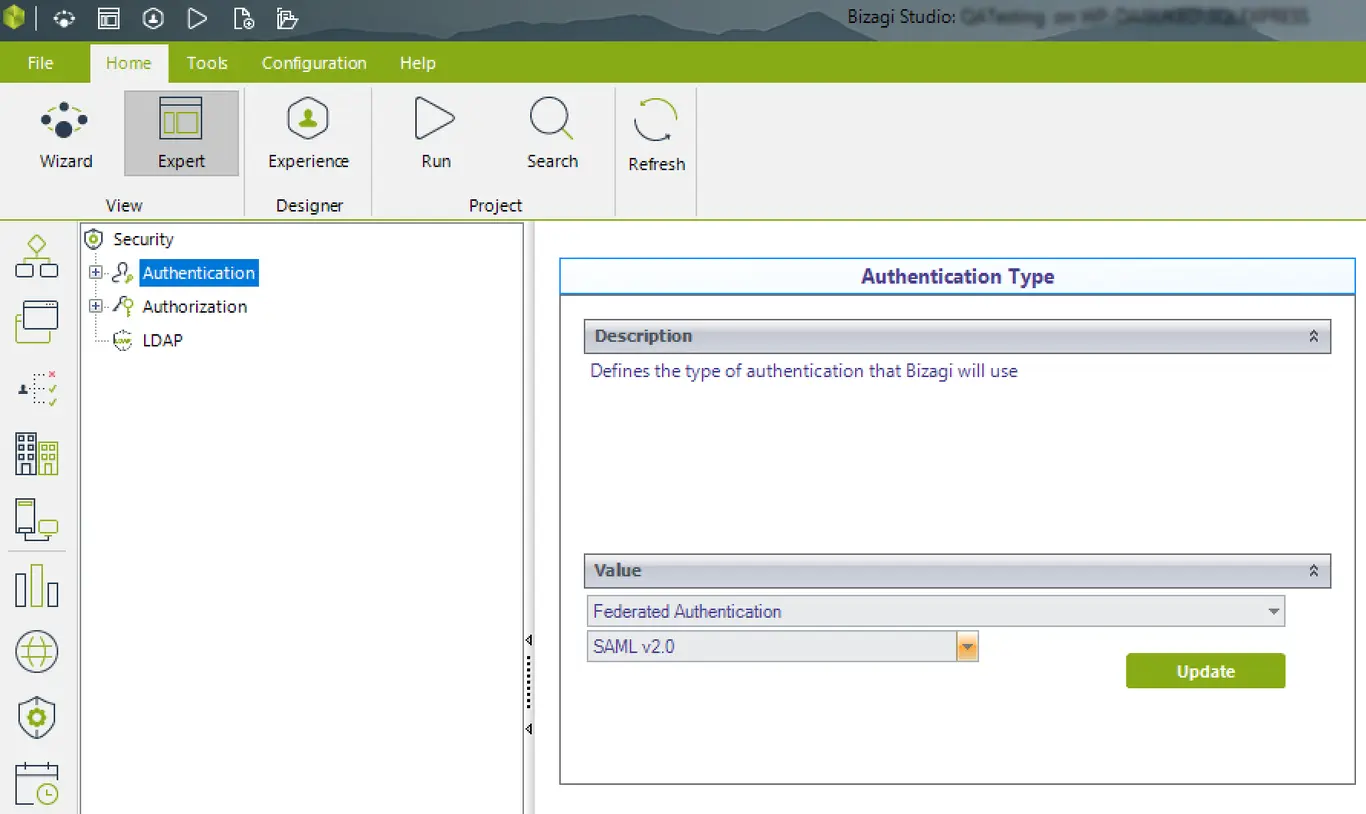Open the File menu
Viewport: 1366px width, 814px height.
(40, 63)
